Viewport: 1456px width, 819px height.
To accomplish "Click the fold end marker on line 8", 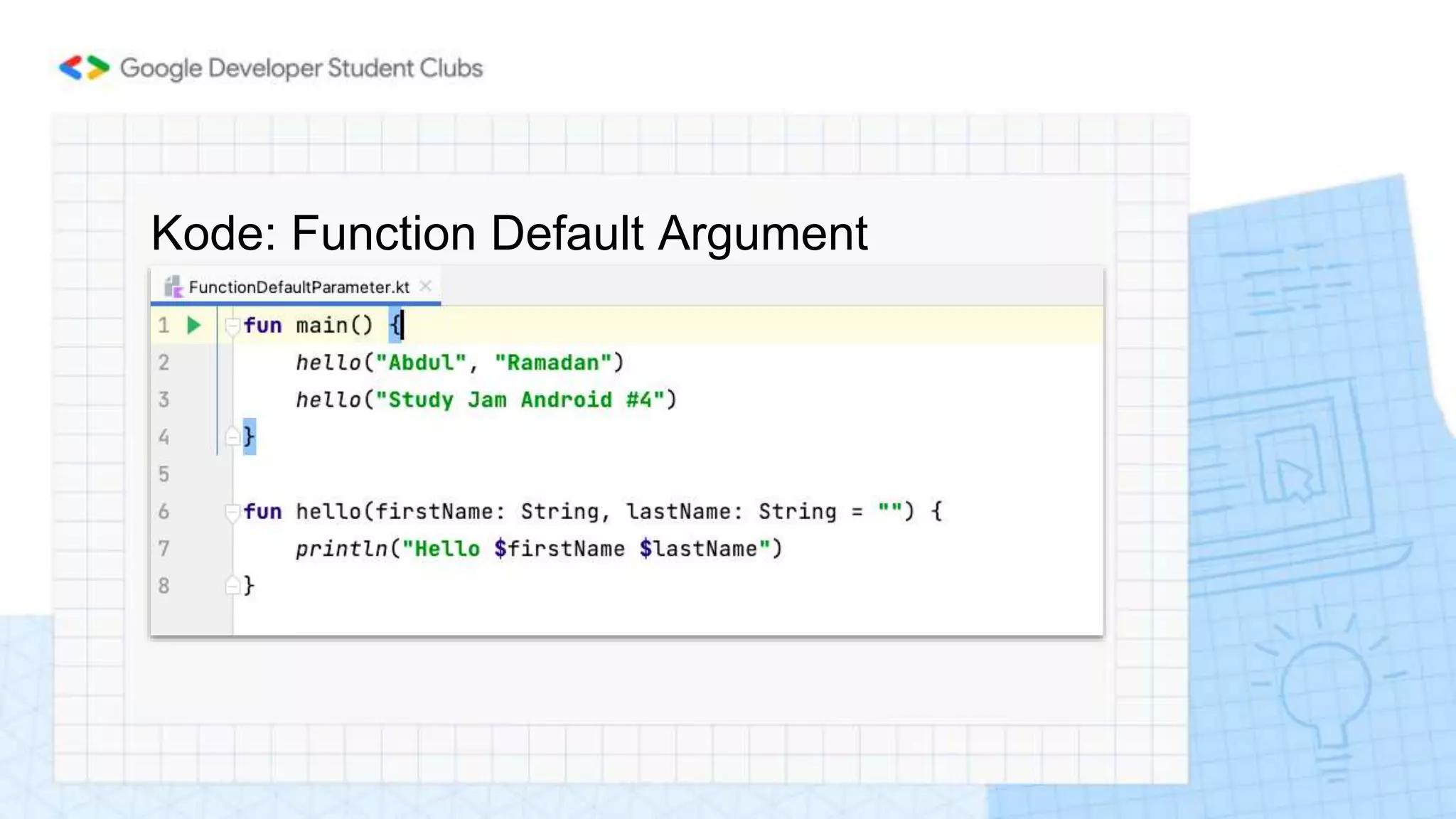I will coord(232,586).
